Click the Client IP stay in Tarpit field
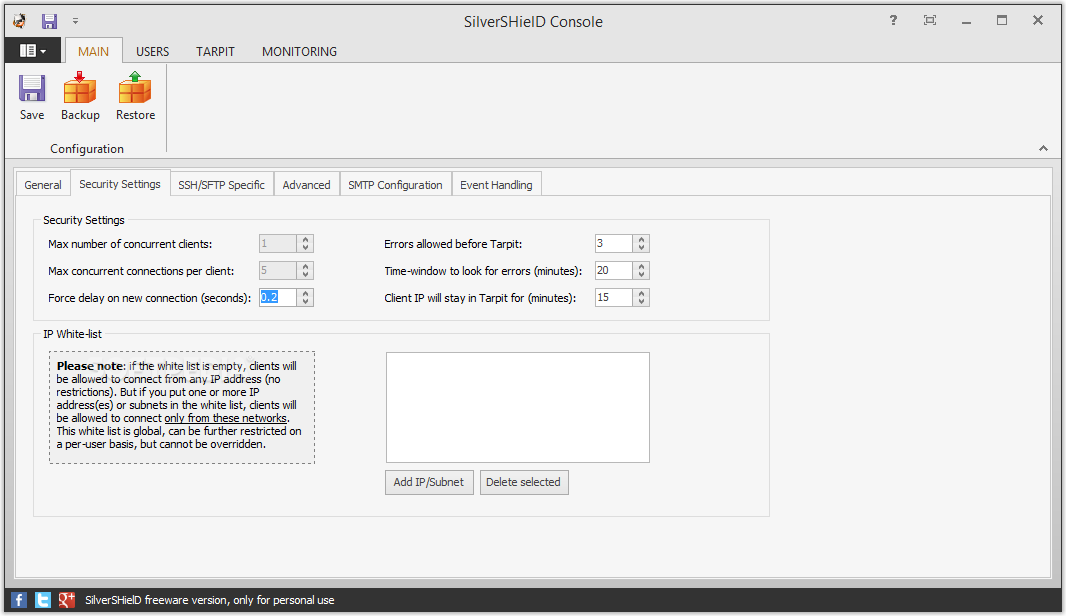Screen dimensions: 1066x616 tap(614, 297)
